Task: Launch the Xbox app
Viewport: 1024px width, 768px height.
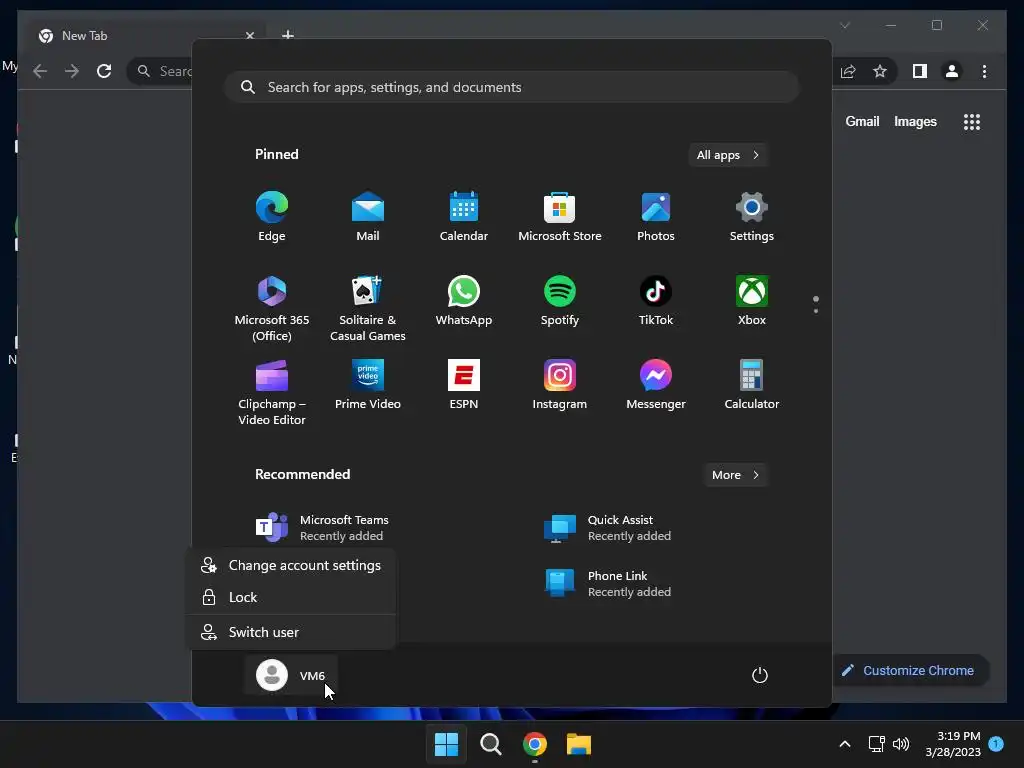Action: coord(752,301)
